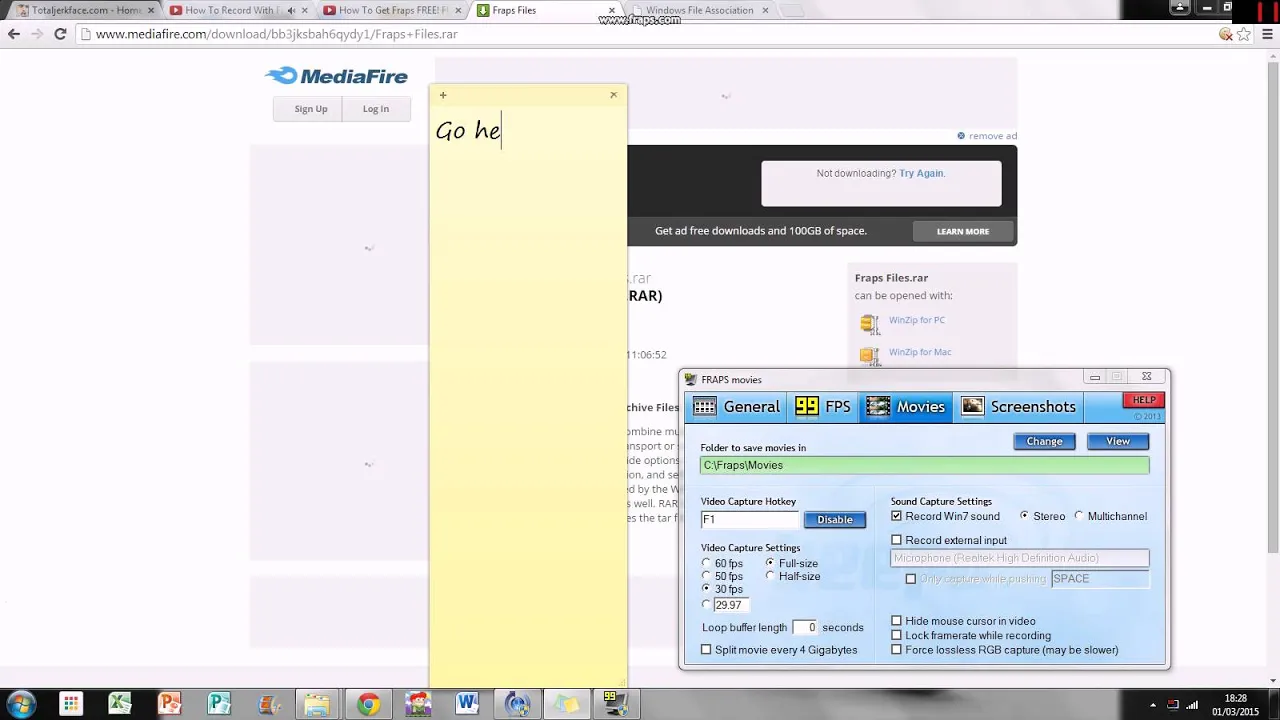The height and width of the screenshot is (720, 1280).
Task: Open the Screenshots tab in FRAPS
Action: coord(1019,407)
